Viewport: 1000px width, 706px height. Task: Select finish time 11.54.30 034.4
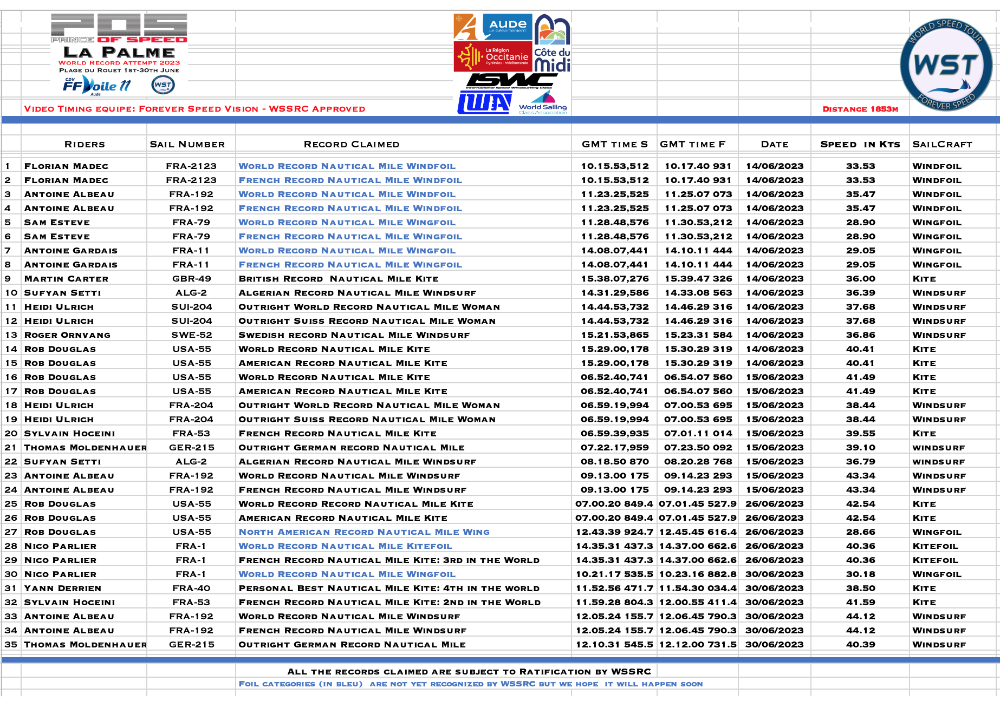point(698,588)
